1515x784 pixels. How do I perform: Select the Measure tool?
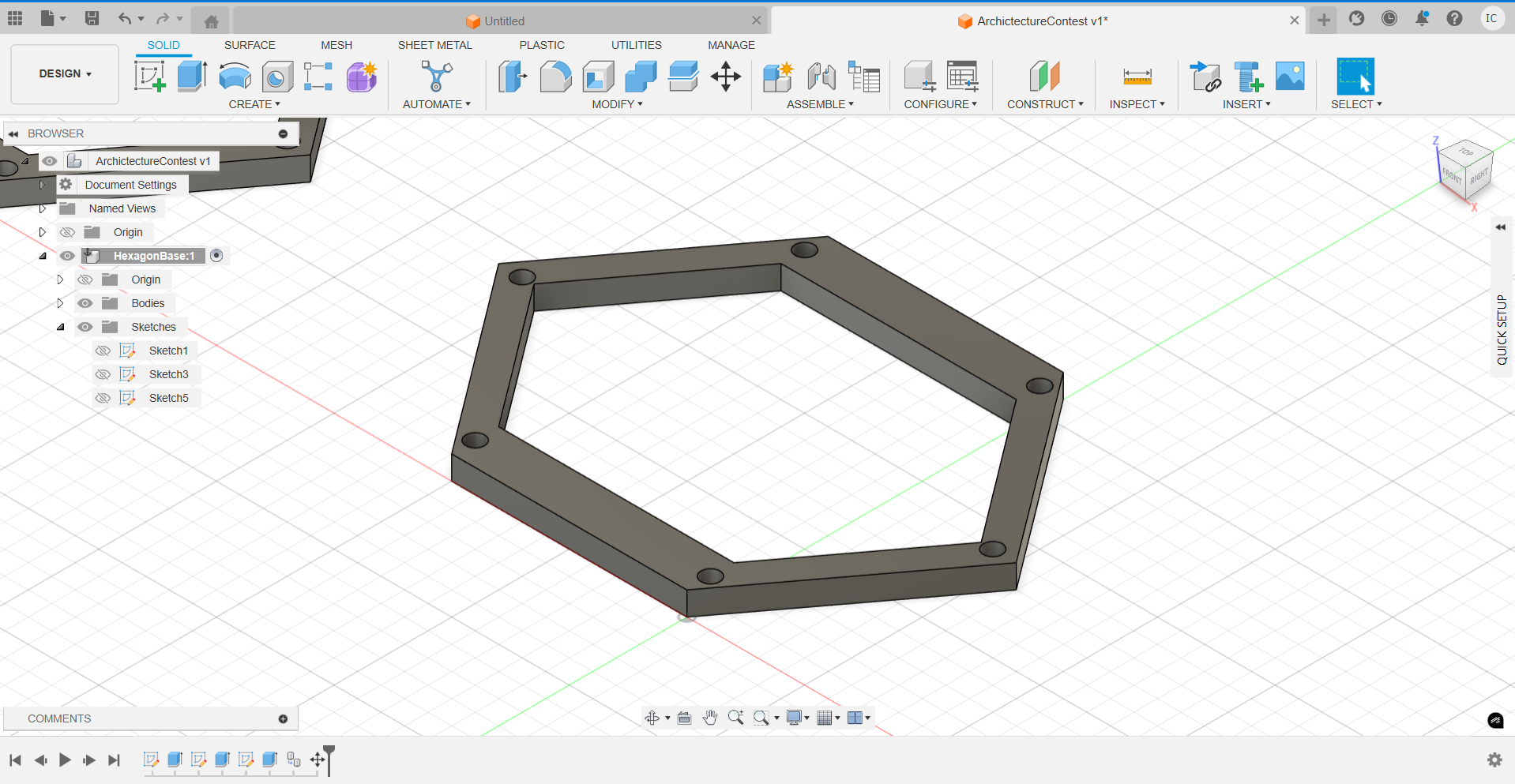coord(1137,77)
